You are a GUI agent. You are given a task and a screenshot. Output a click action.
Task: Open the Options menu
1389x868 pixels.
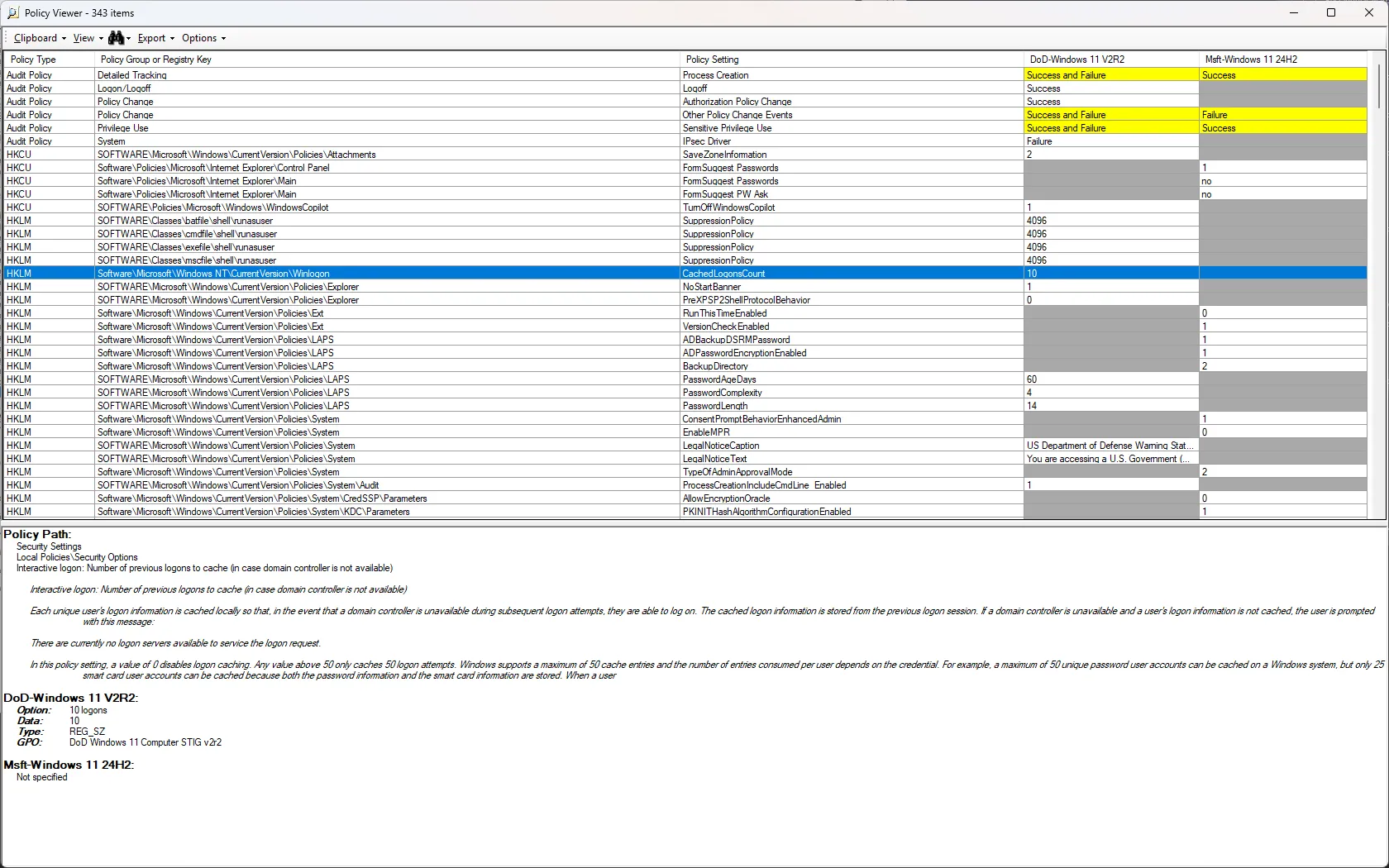[x=203, y=38]
